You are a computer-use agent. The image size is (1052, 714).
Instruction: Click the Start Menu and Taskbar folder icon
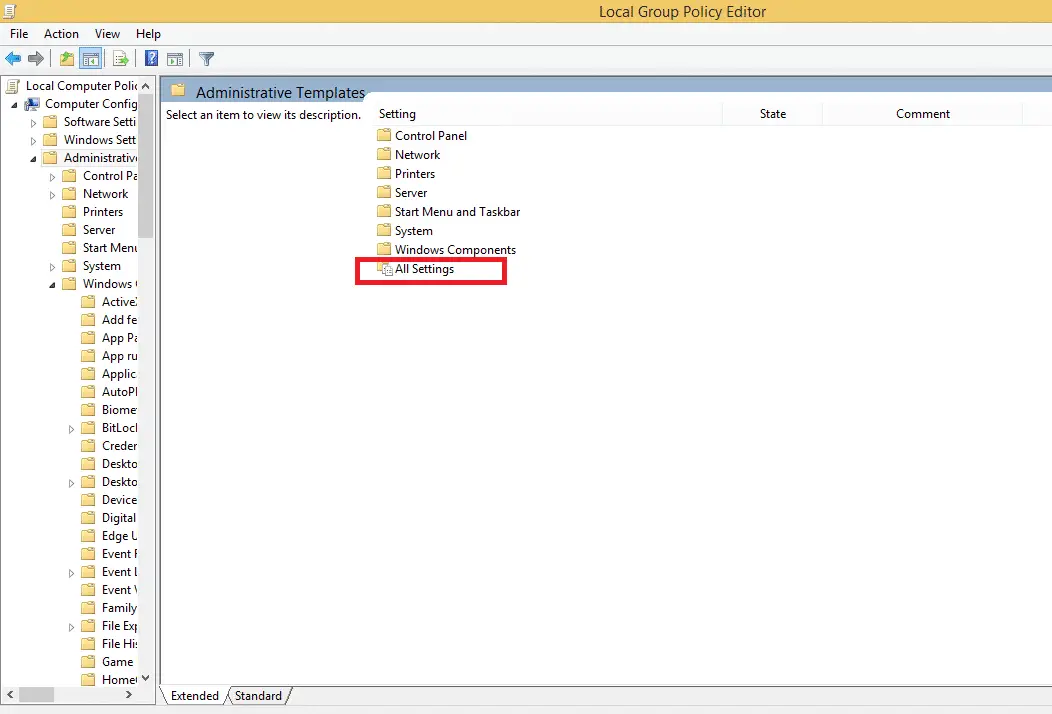click(384, 211)
